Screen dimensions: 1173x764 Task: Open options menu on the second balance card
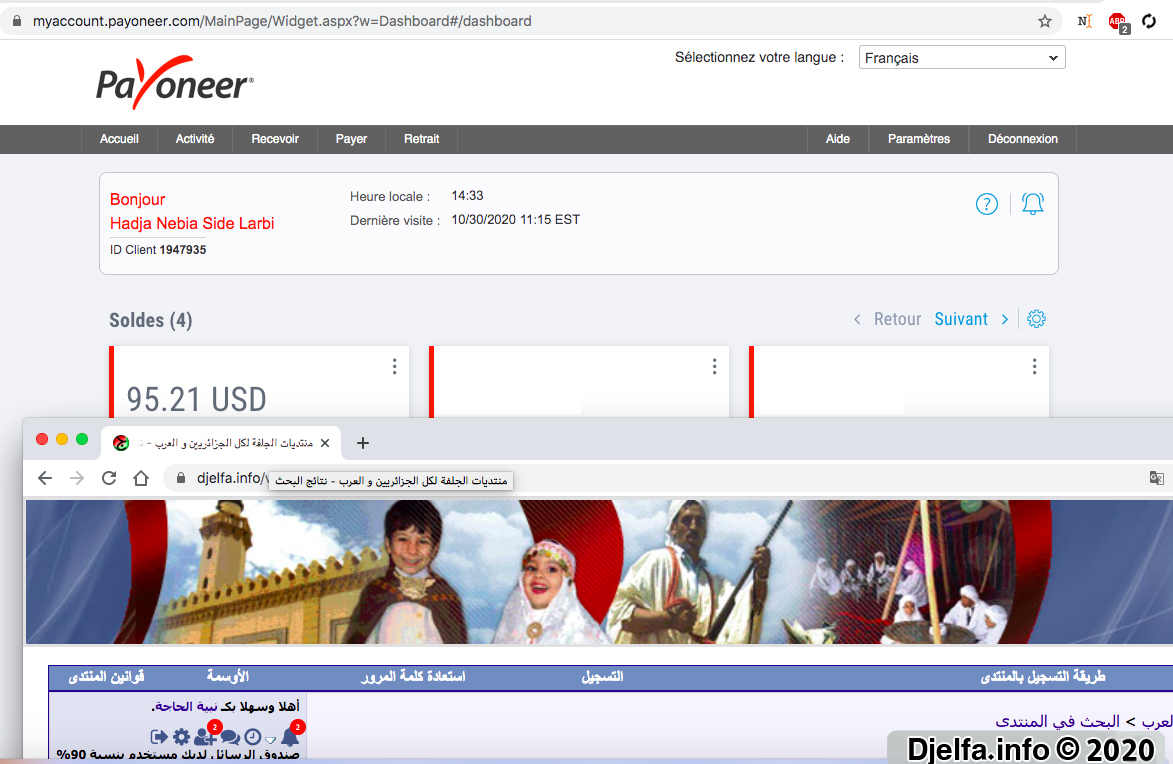point(714,367)
